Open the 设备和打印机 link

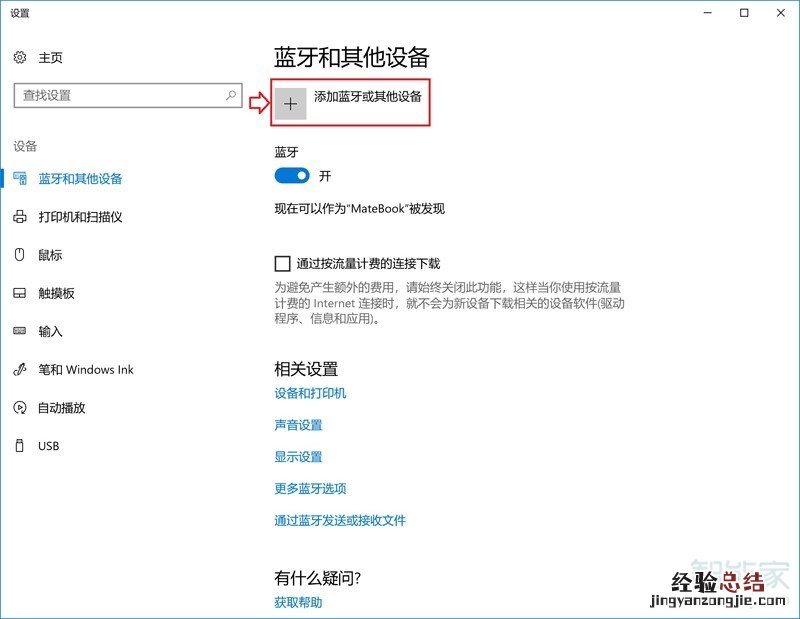pyautogui.click(x=310, y=394)
